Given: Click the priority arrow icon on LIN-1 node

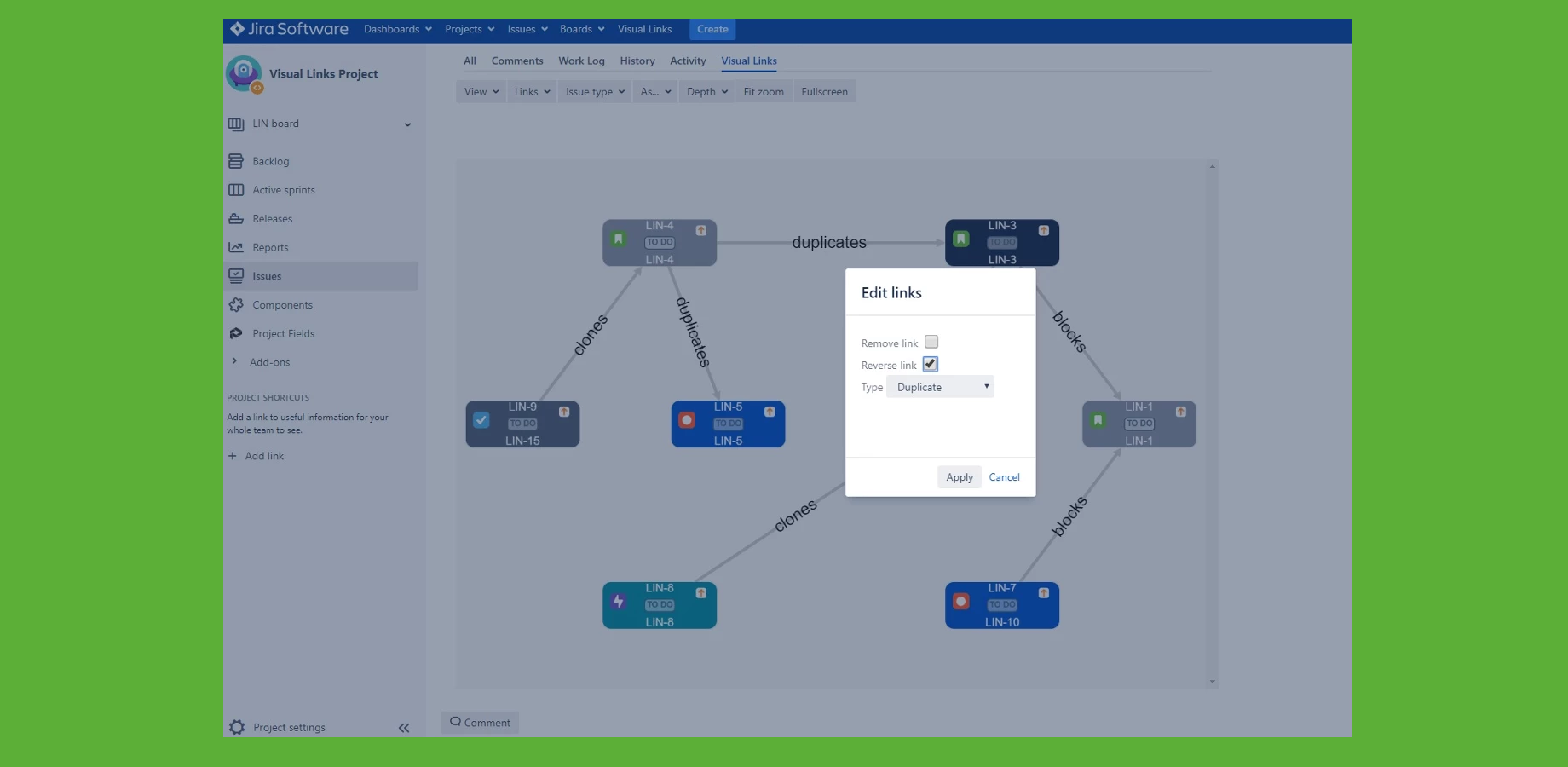Looking at the screenshot, I should (1181, 412).
